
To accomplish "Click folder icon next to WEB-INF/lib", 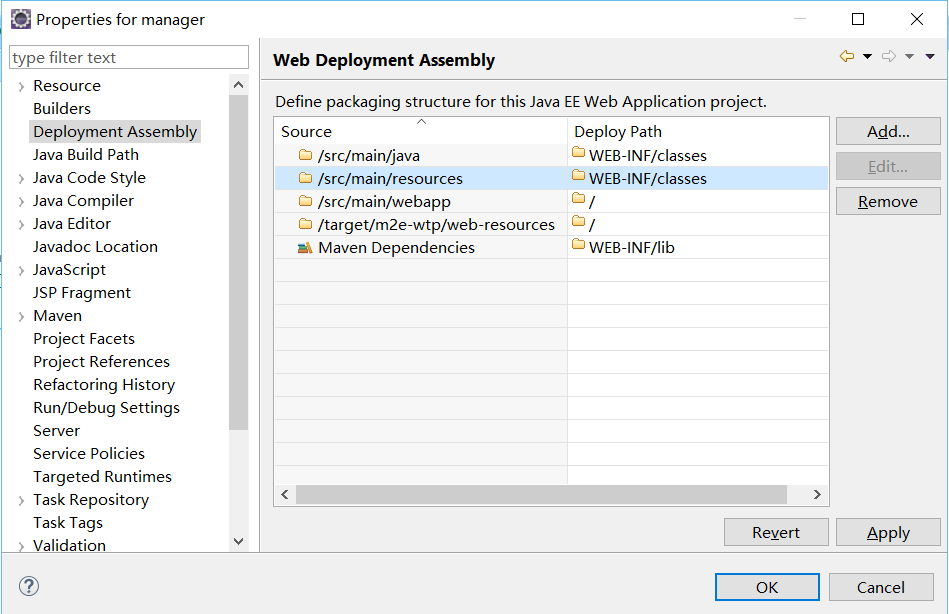I will (x=579, y=245).
